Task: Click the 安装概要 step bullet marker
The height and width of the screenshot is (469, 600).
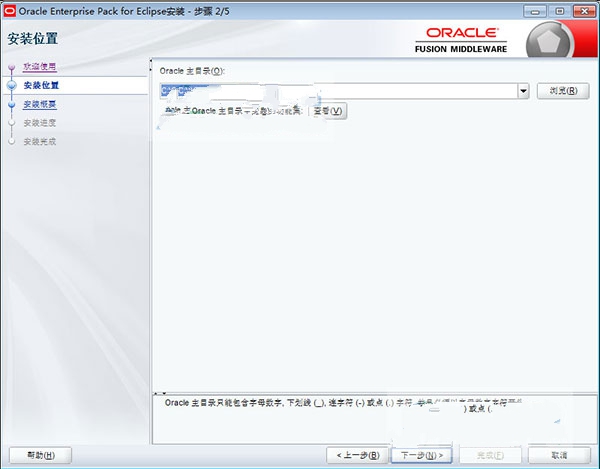Action: pos(11,104)
